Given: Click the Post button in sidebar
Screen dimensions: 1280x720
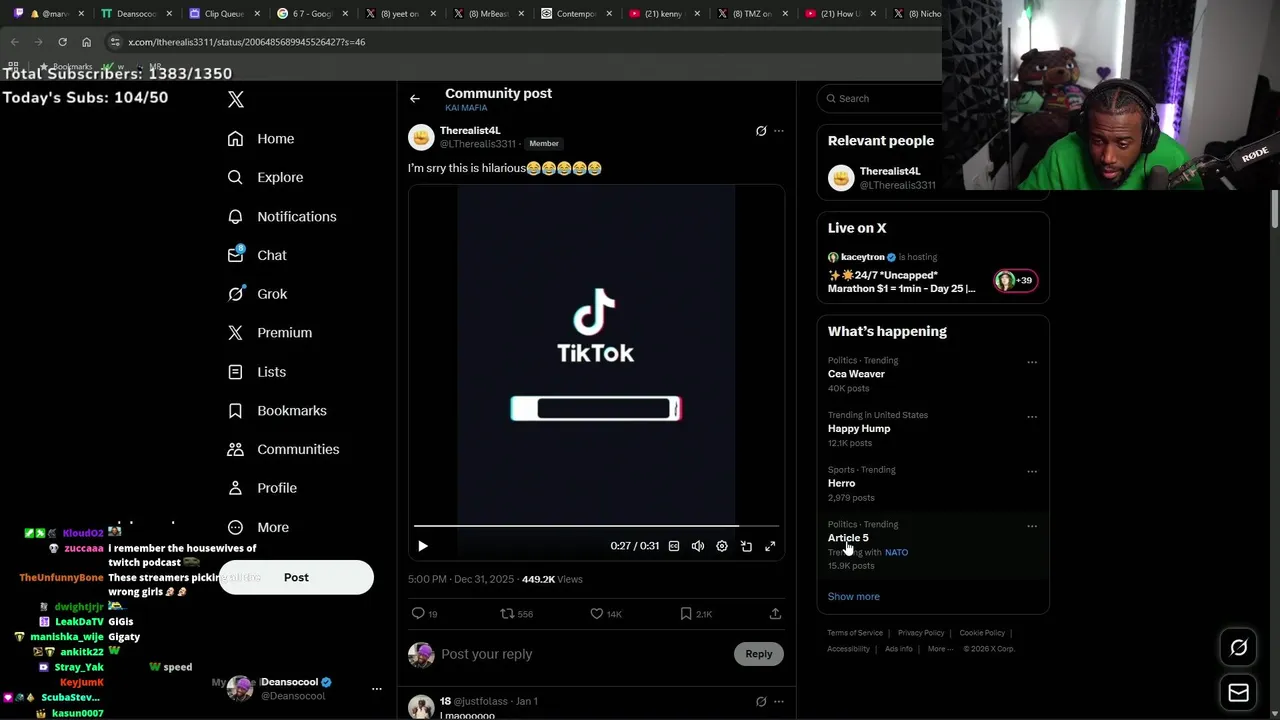Looking at the screenshot, I should click(x=296, y=577).
